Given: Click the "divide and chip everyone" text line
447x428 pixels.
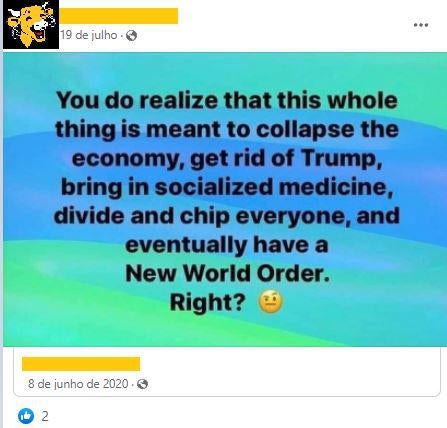Looking at the screenshot, I should [203, 216].
